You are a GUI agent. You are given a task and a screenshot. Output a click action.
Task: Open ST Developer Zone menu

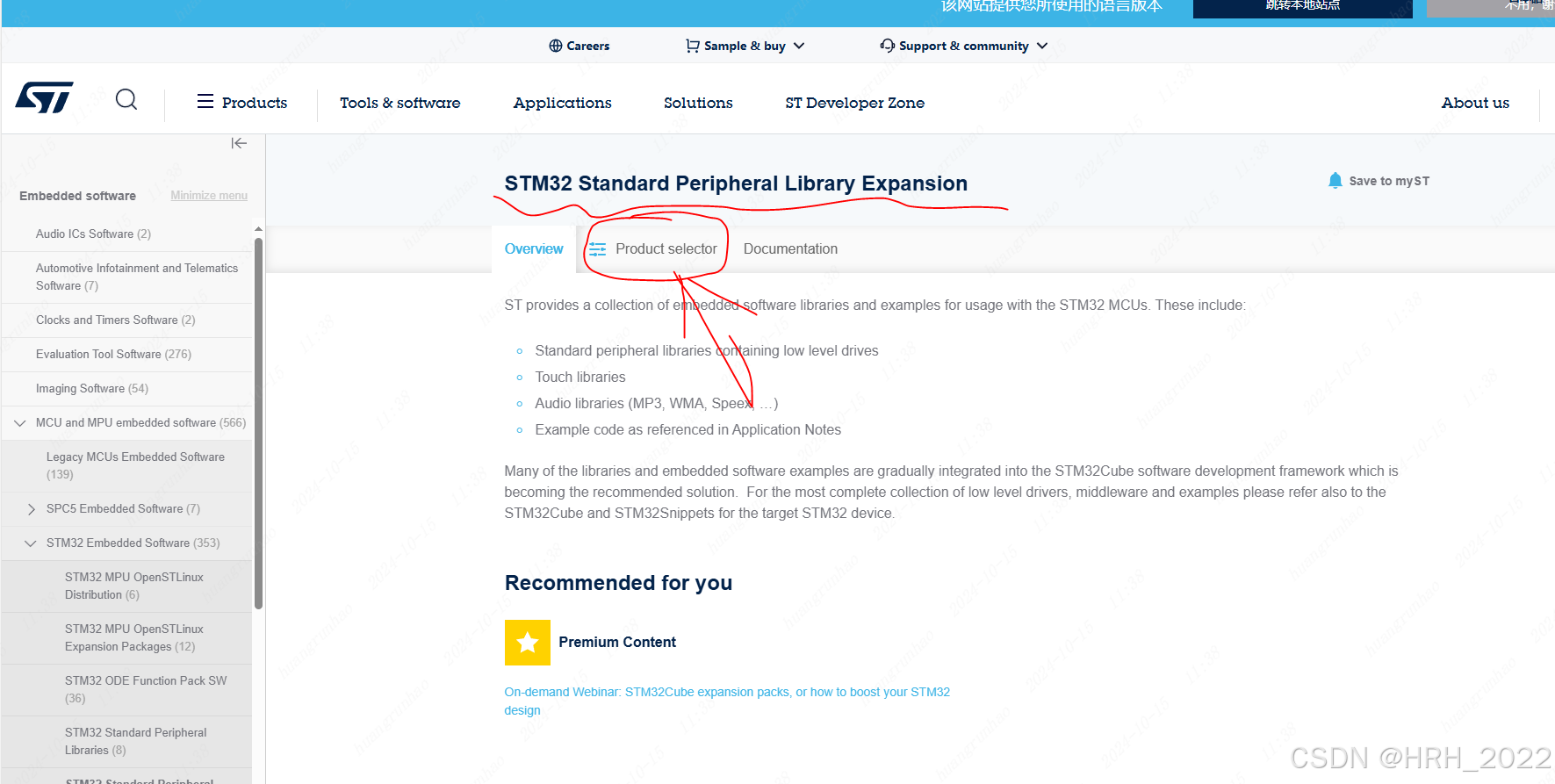[855, 103]
